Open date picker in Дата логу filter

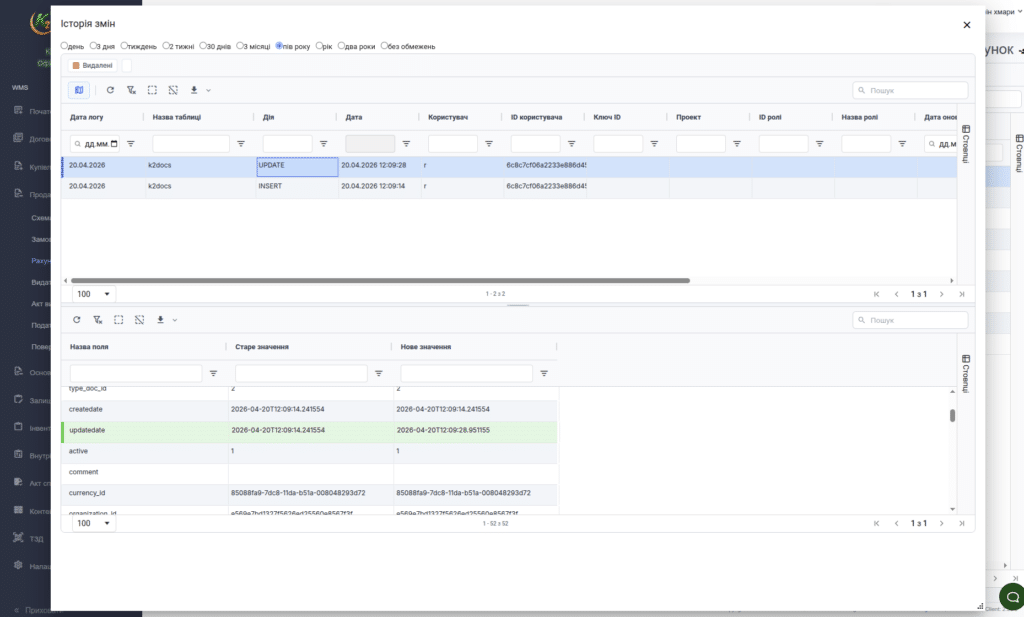114,144
